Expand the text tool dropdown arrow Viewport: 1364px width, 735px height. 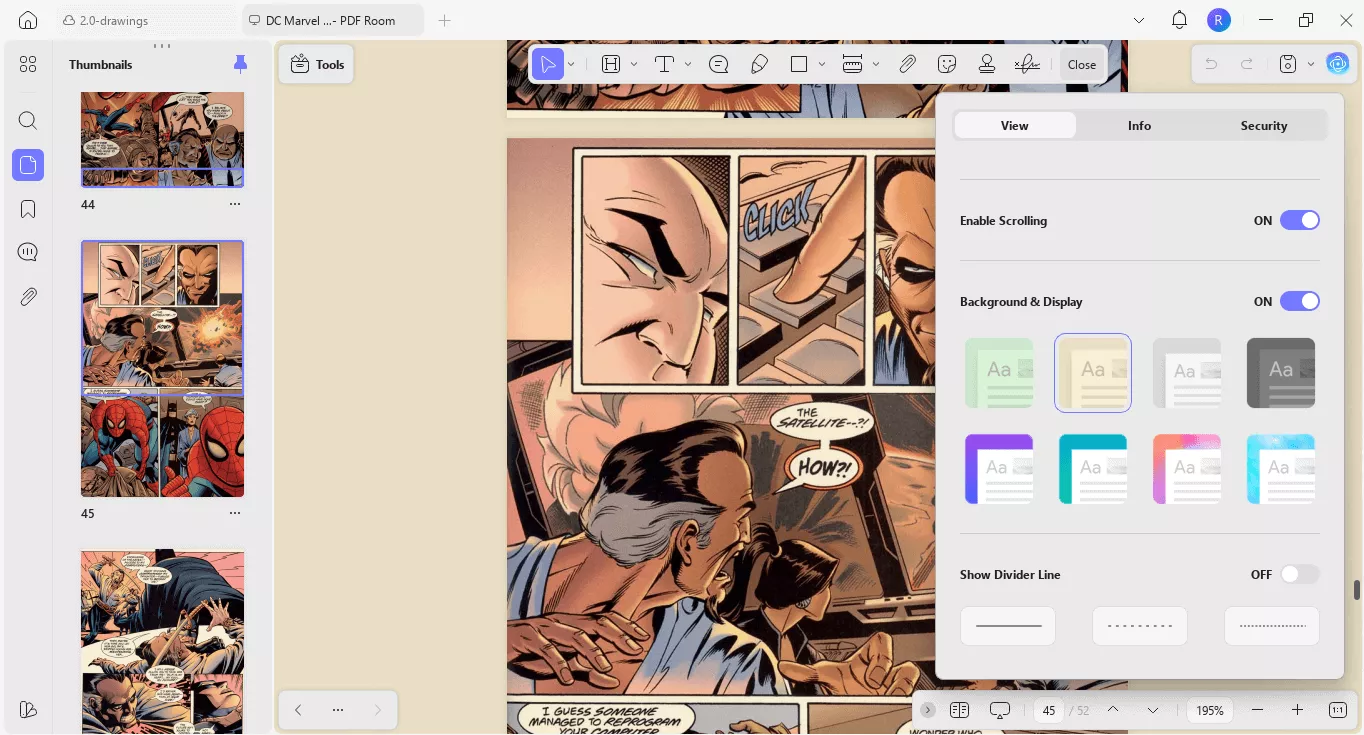tap(688, 64)
